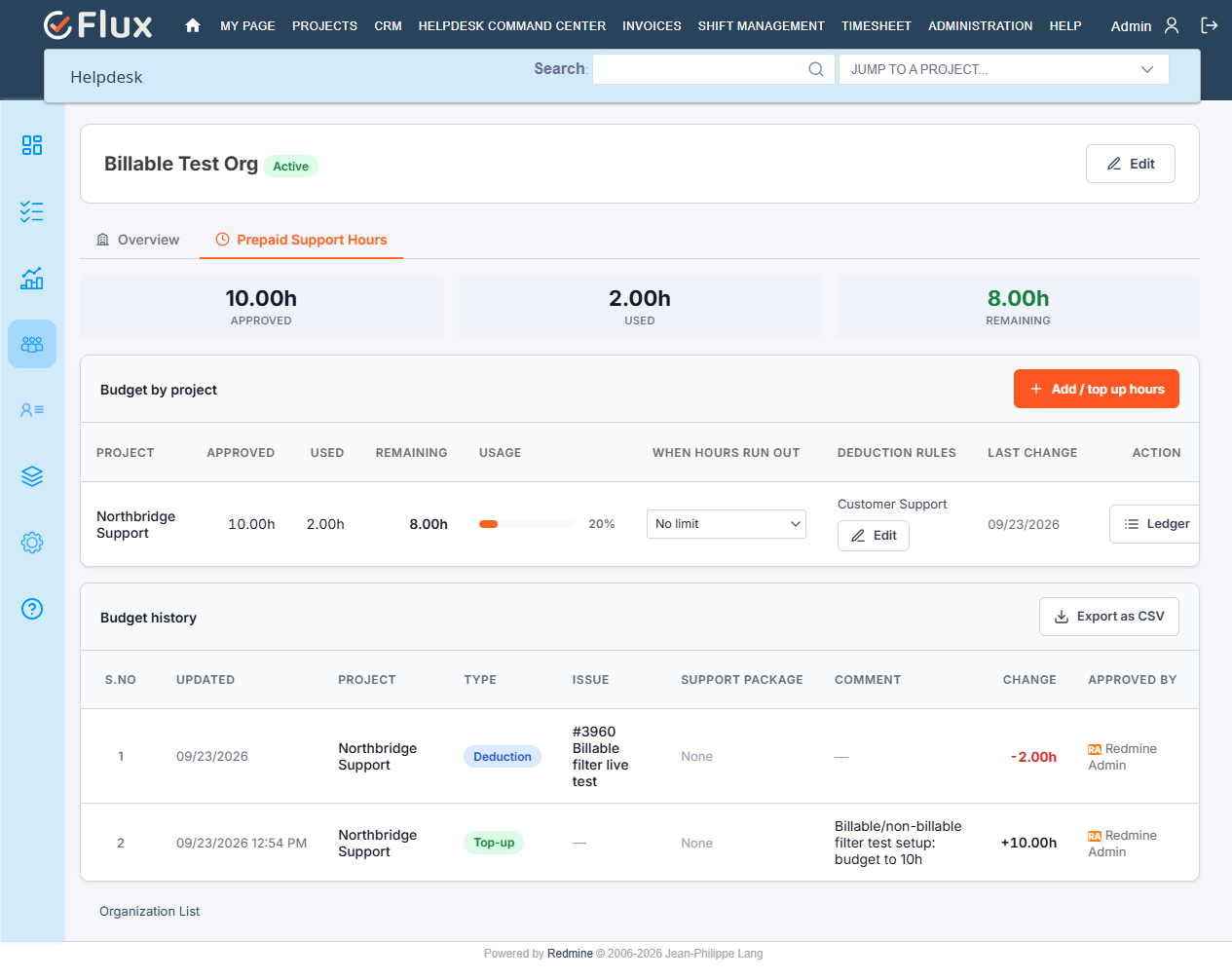The width and height of the screenshot is (1232, 979).
Task: Click the 8.00h Remaining summary card
Action: point(1018,307)
